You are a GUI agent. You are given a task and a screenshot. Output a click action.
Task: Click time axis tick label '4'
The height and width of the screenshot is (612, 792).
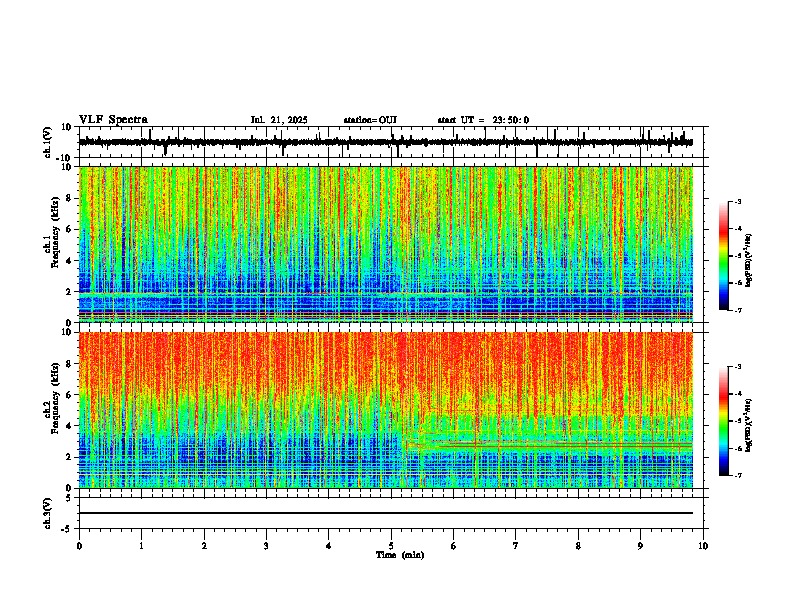point(329,546)
